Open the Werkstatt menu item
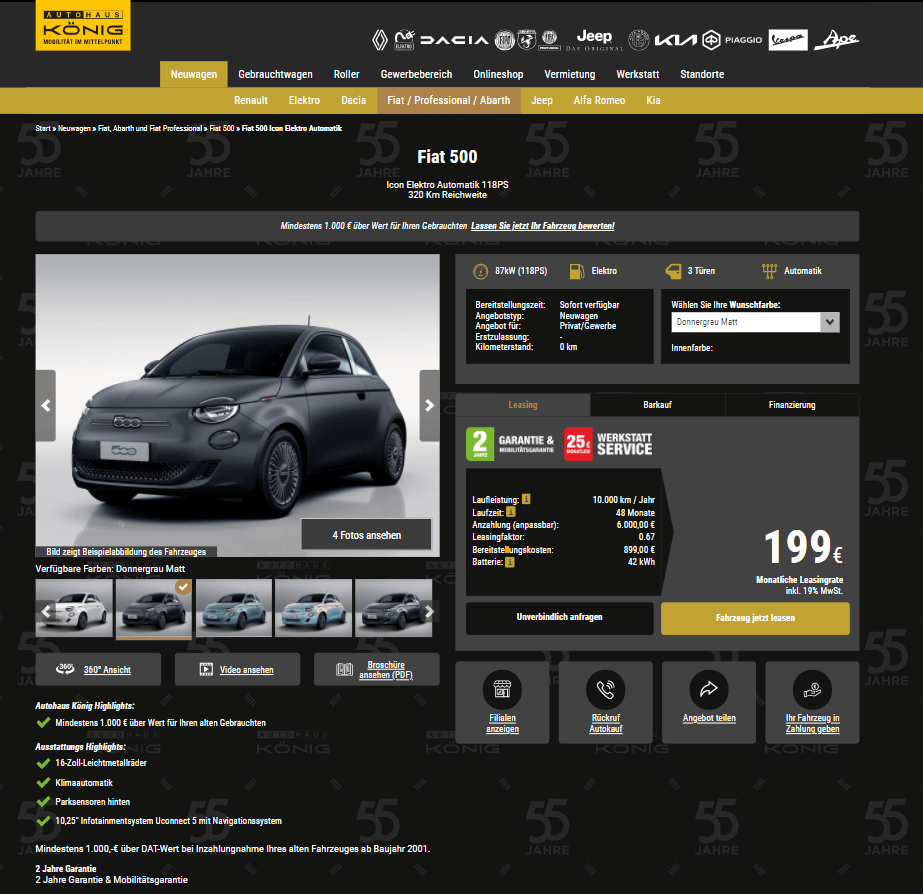The width and height of the screenshot is (923, 894). (638, 74)
